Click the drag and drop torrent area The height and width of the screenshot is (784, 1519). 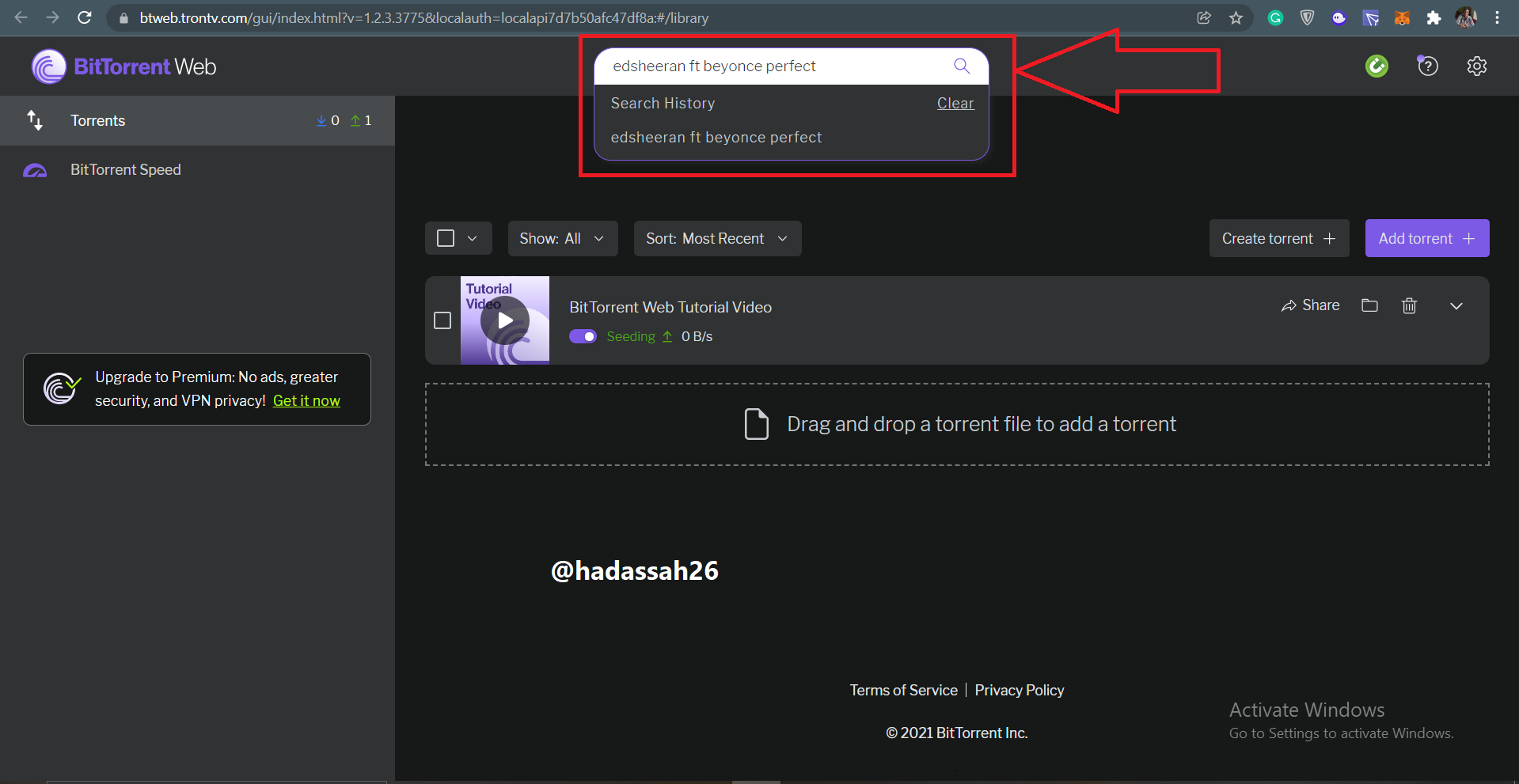[957, 425]
